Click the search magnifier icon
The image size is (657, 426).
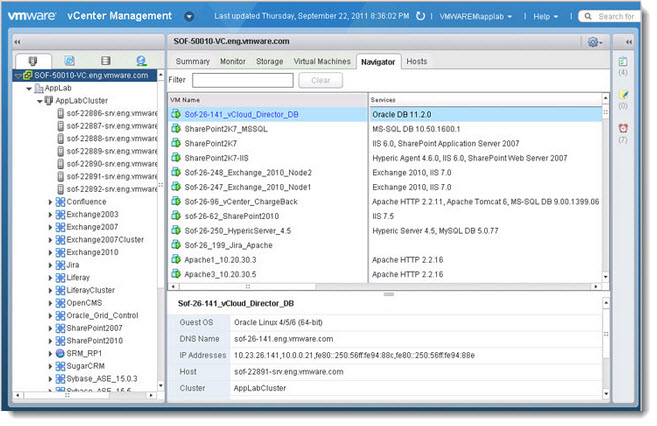coord(588,16)
